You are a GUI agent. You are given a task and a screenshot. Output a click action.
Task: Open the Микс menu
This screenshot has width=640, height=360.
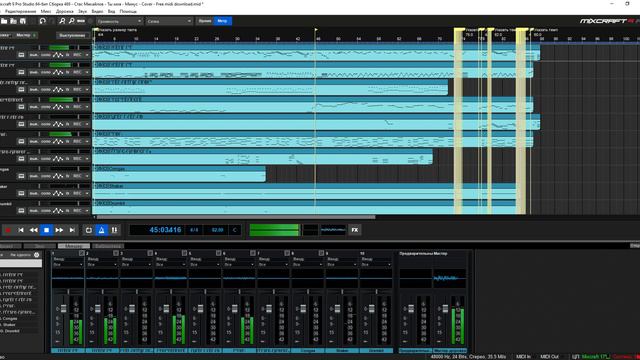click(x=46, y=11)
